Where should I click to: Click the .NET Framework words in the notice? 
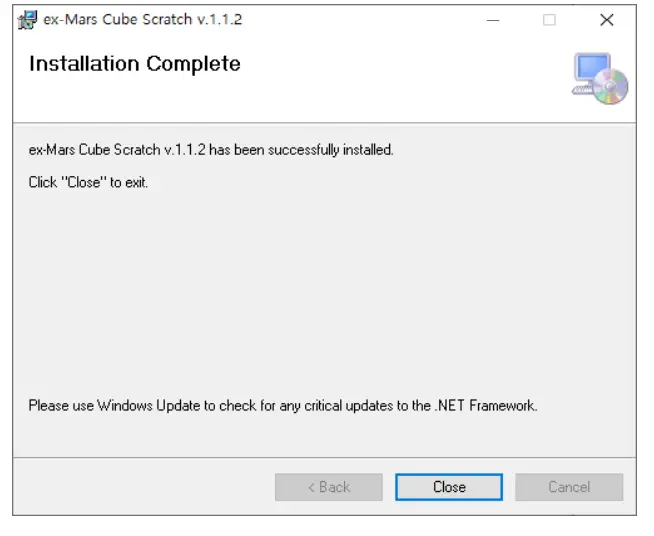pos(486,406)
